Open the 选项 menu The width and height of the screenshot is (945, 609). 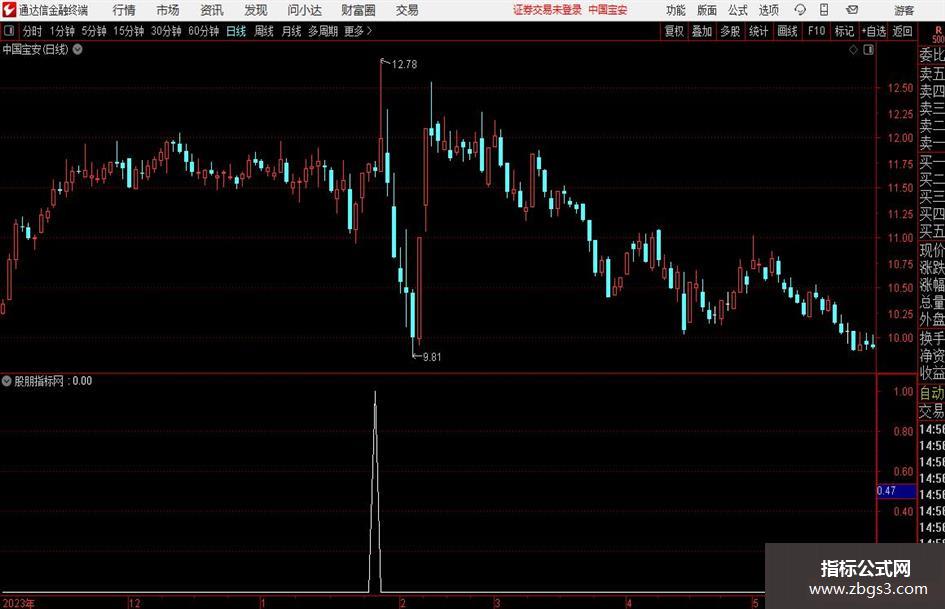point(768,10)
